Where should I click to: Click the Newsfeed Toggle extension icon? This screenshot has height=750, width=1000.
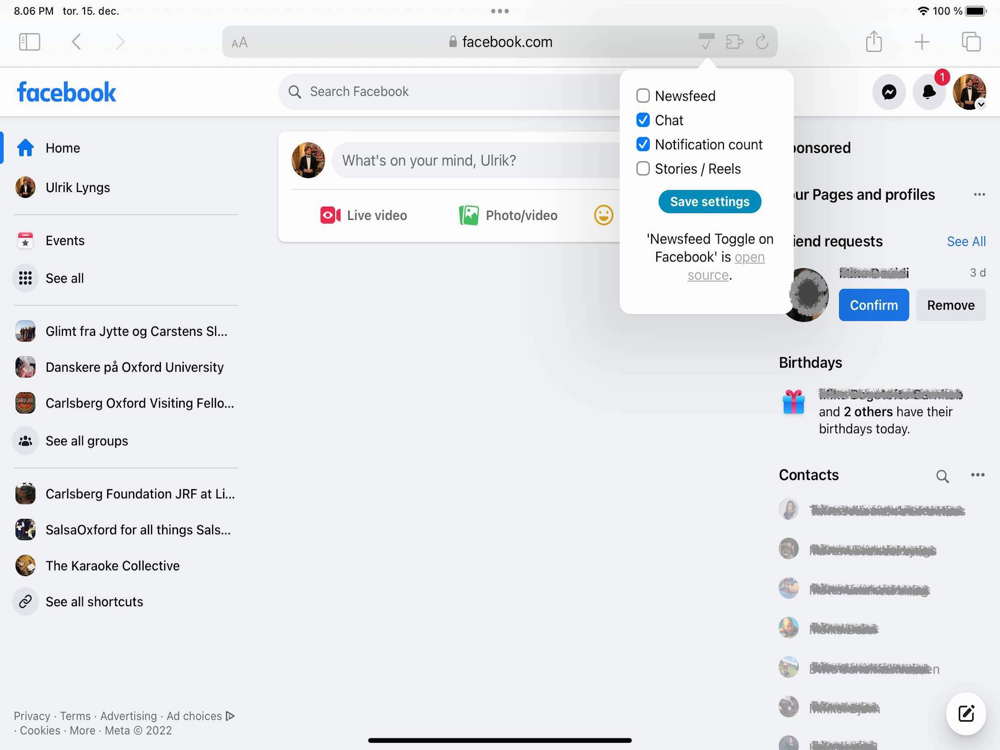(706, 41)
